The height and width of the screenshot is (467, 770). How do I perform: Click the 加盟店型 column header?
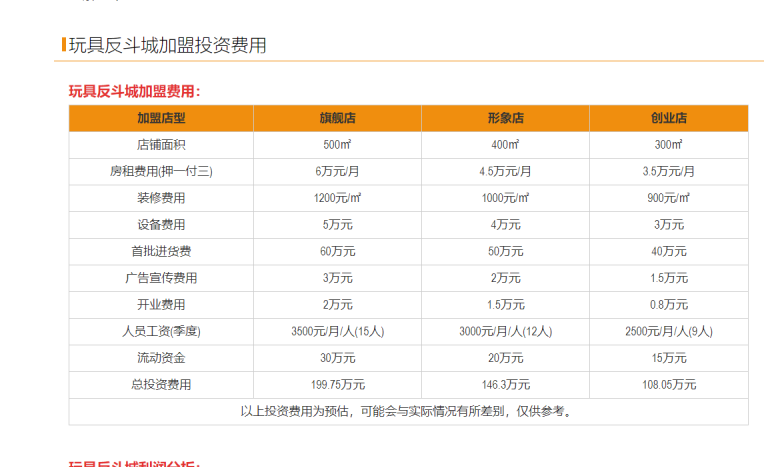161,118
